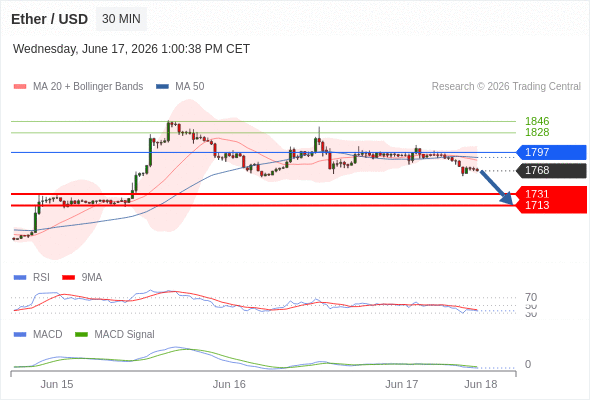
Task: Click the MACD blue legend swatch
Action: [20, 335]
